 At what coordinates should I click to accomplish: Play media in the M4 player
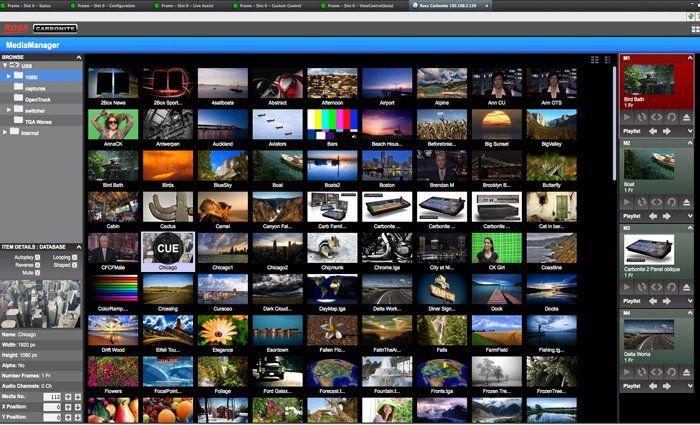[627, 372]
